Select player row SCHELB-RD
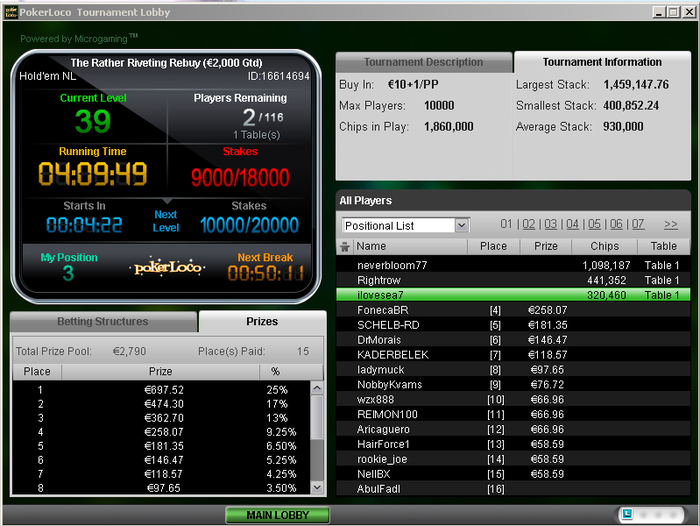Screen dimensions: 700x526 click(513, 325)
